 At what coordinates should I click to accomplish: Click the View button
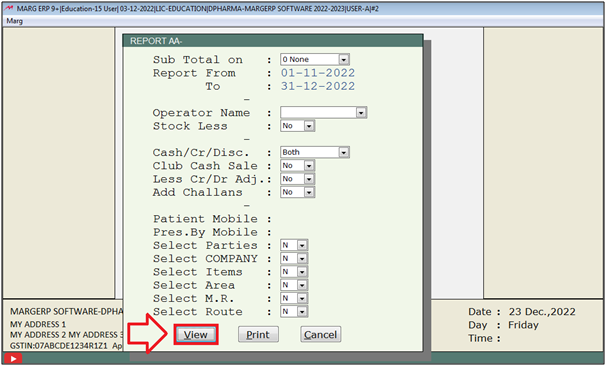pyautogui.click(x=195, y=335)
